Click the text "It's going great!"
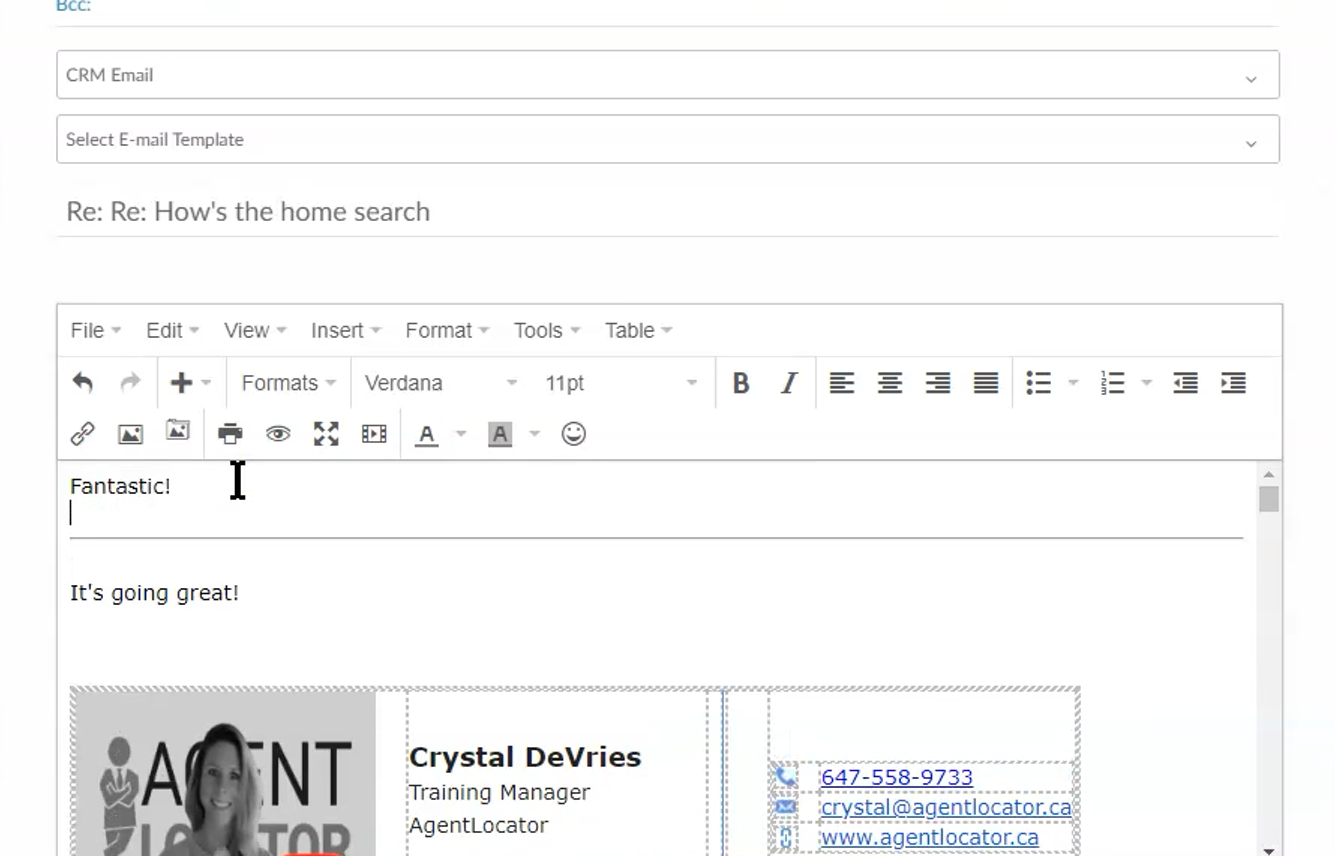The width and height of the screenshot is (1335, 856). (x=154, y=593)
